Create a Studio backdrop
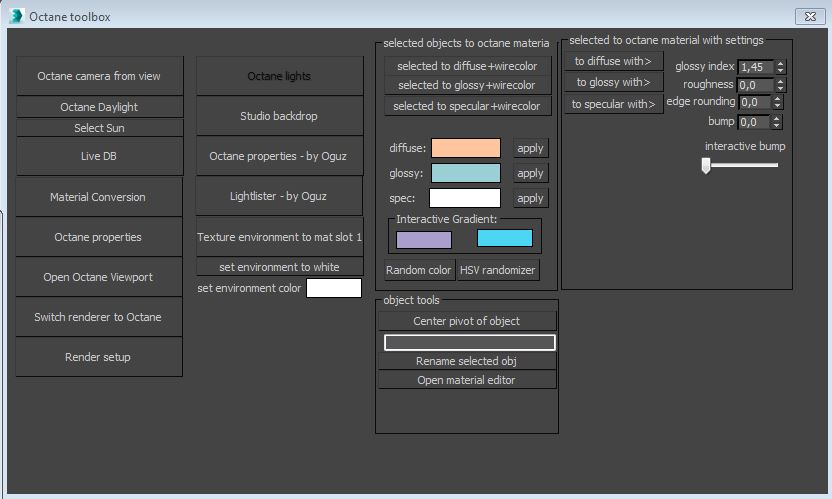This screenshot has height=499, width=832. 280,116
